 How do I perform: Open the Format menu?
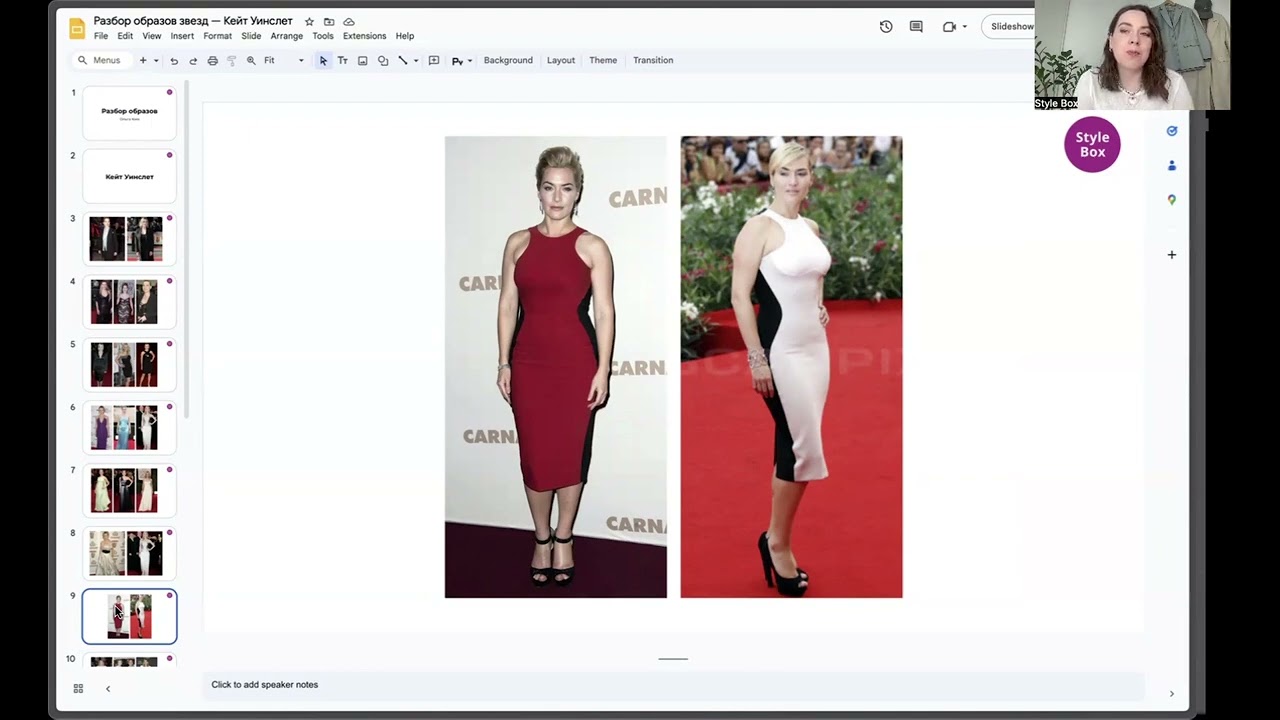click(x=217, y=36)
